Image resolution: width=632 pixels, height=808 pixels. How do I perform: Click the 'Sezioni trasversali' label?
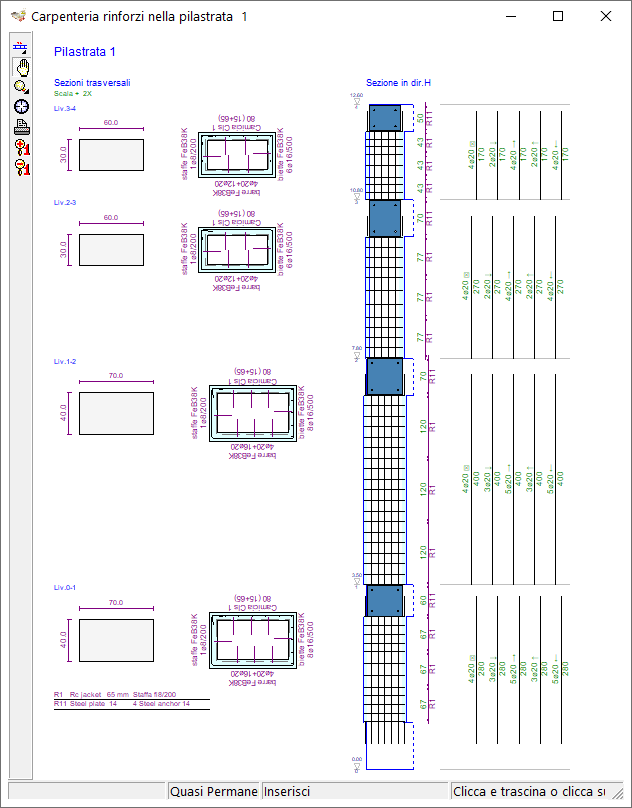[92, 83]
